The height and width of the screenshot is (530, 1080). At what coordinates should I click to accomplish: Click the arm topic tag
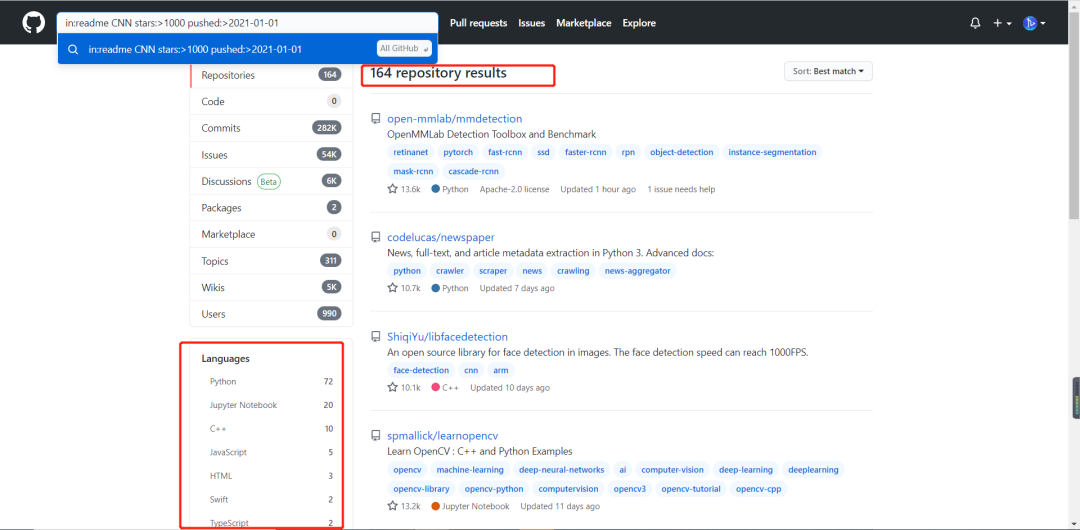[x=501, y=370]
